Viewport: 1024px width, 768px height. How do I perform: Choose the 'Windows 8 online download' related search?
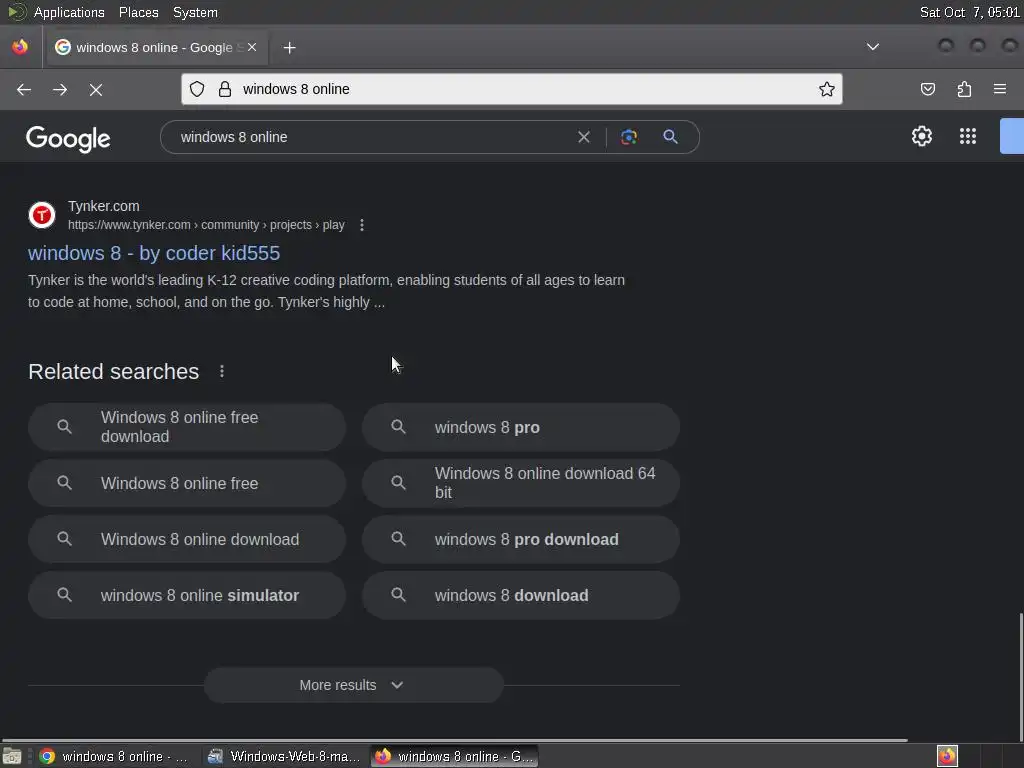point(187,539)
